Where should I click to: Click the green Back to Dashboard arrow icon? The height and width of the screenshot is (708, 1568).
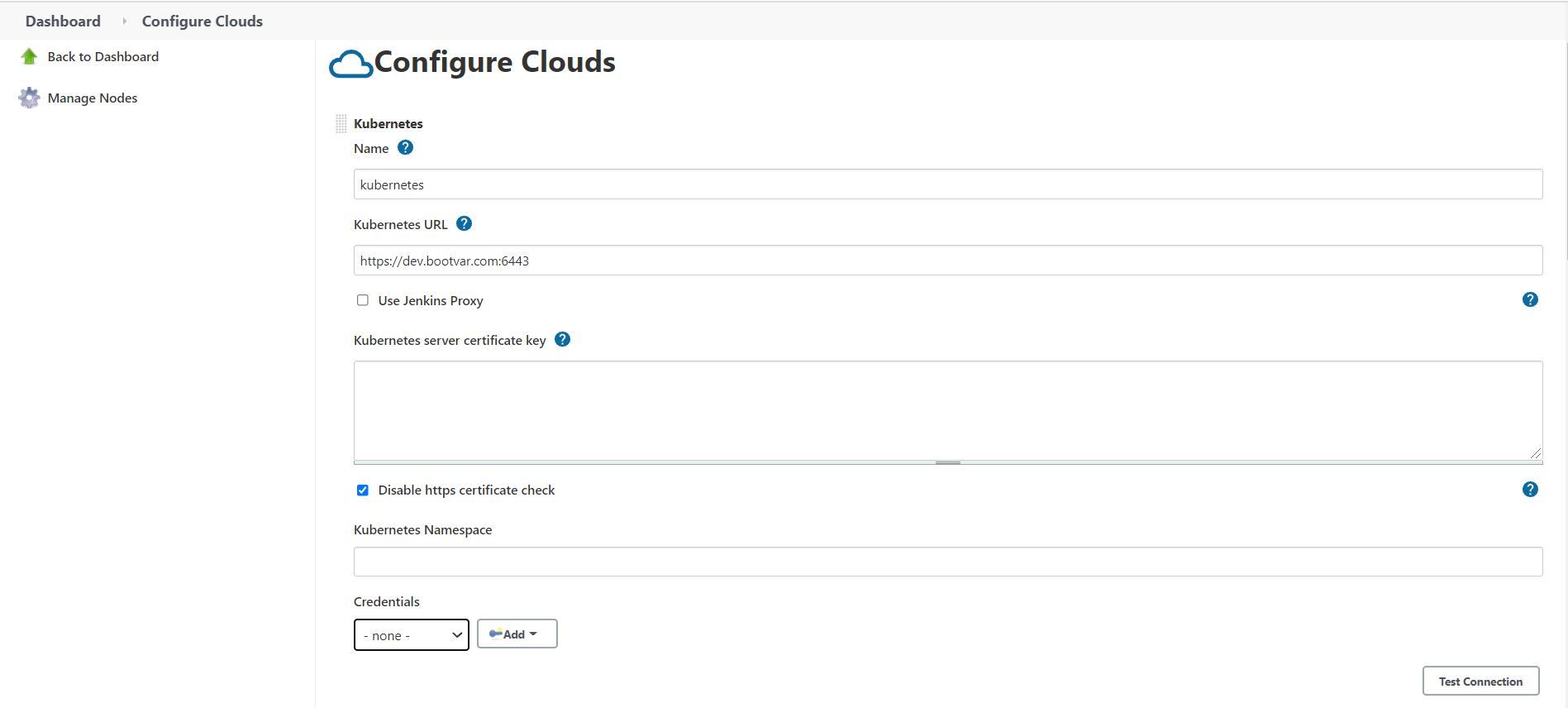click(29, 56)
